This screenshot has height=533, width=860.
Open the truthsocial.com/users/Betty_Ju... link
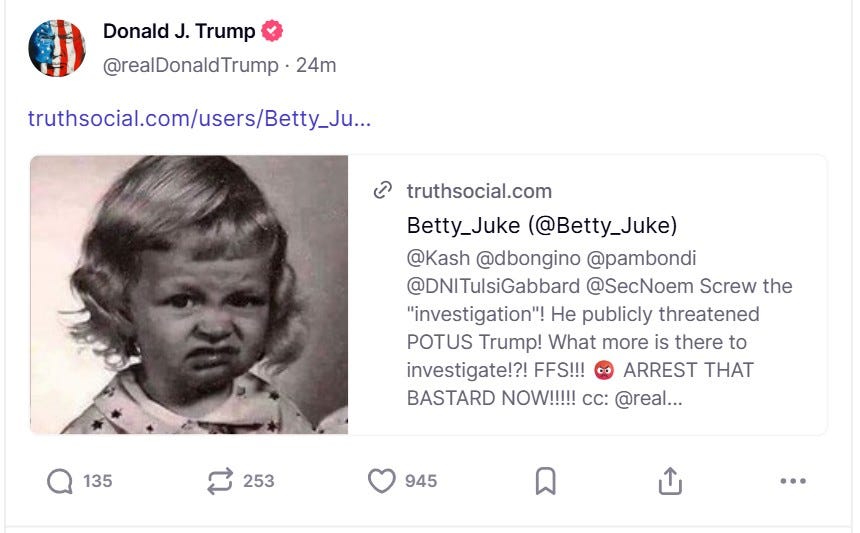pyautogui.click(x=200, y=118)
